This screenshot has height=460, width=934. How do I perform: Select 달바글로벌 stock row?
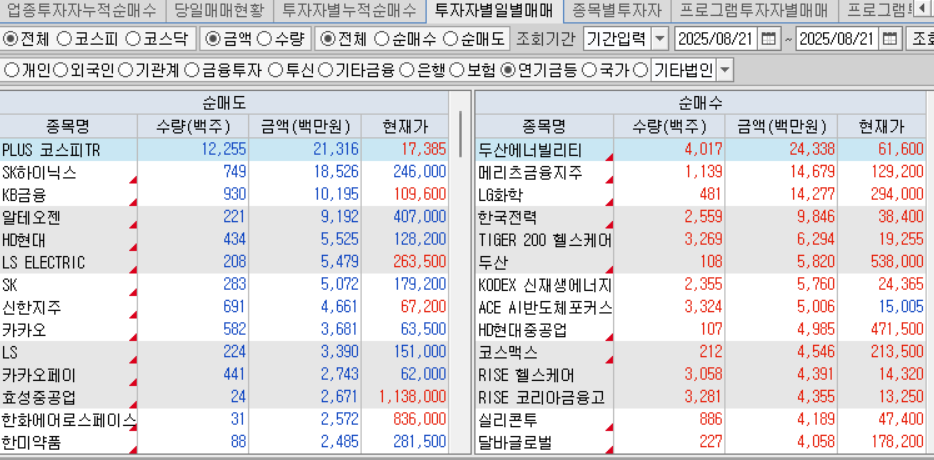pos(700,443)
